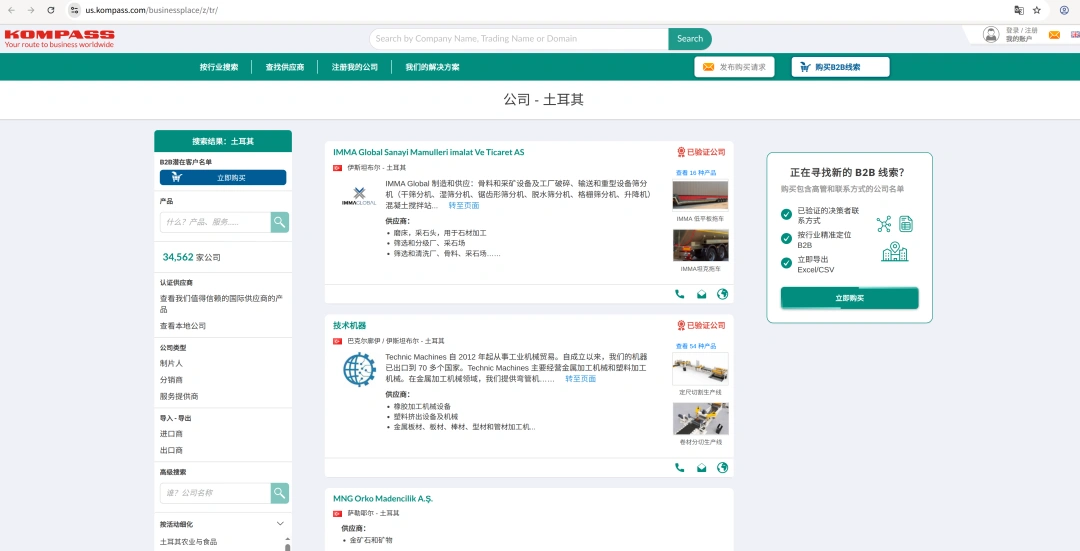Click the 购买B2B线索 button

pos(840,67)
